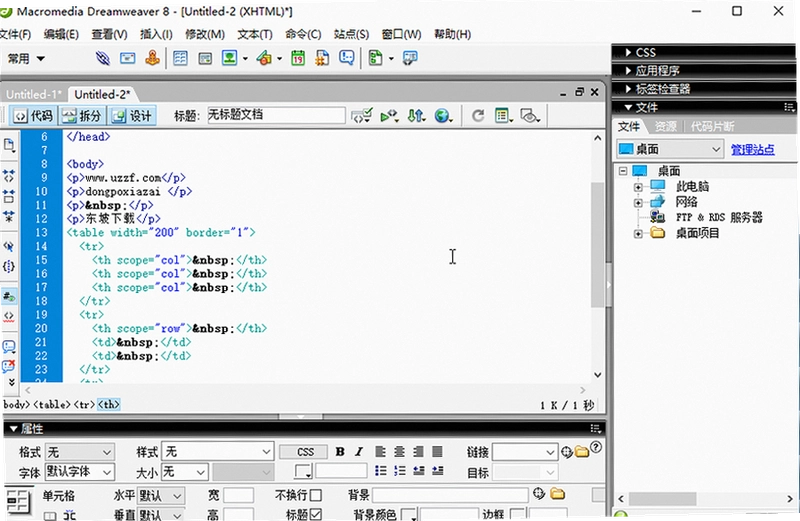This screenshot has height=521, width=800.
Task: Click the Hyperlink insert icon
Action: click(103, 58)
